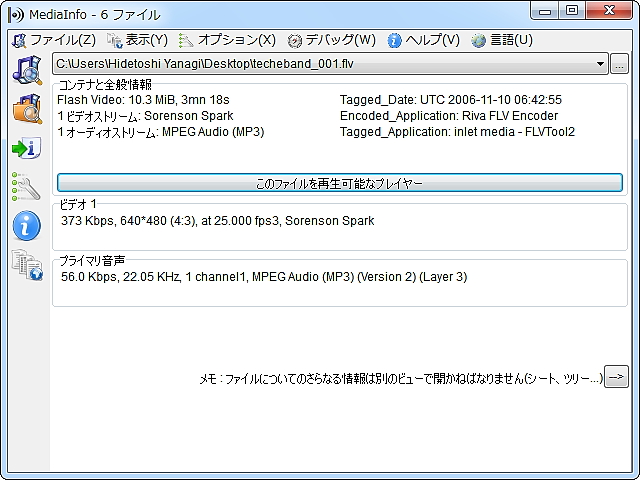Open the 言語(U) menu
Screen dimensions: 640x480
click(x=502, y=40)
